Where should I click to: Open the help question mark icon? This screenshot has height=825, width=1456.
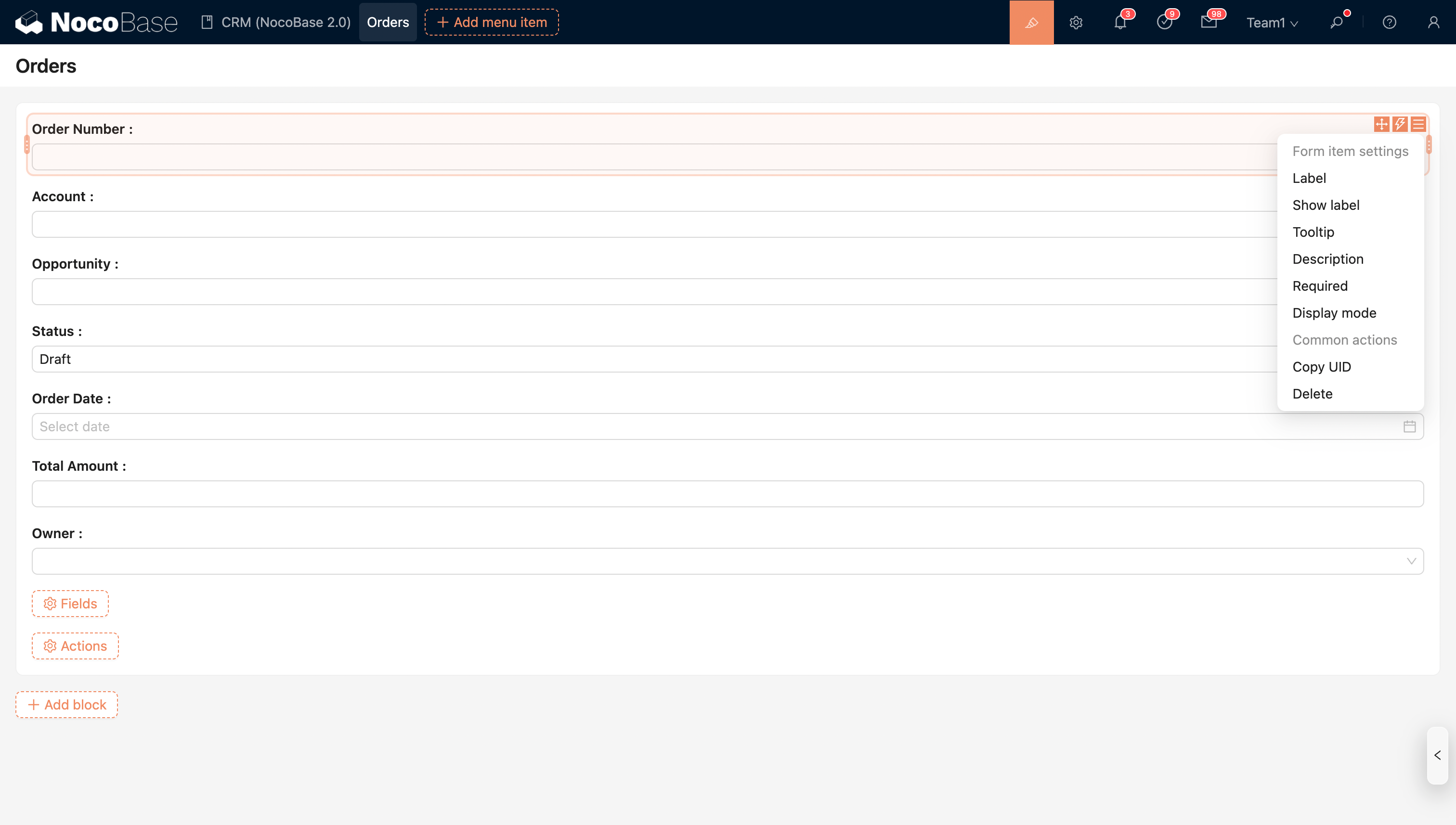(x=1389, y=22)
